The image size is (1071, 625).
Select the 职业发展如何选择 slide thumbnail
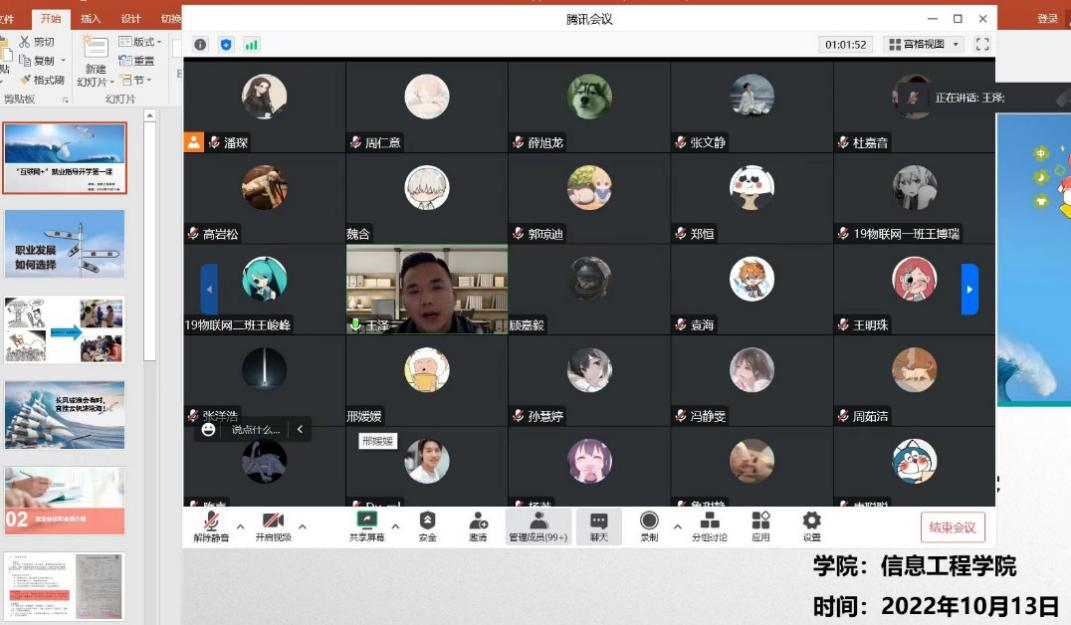[x=64, y=243]
